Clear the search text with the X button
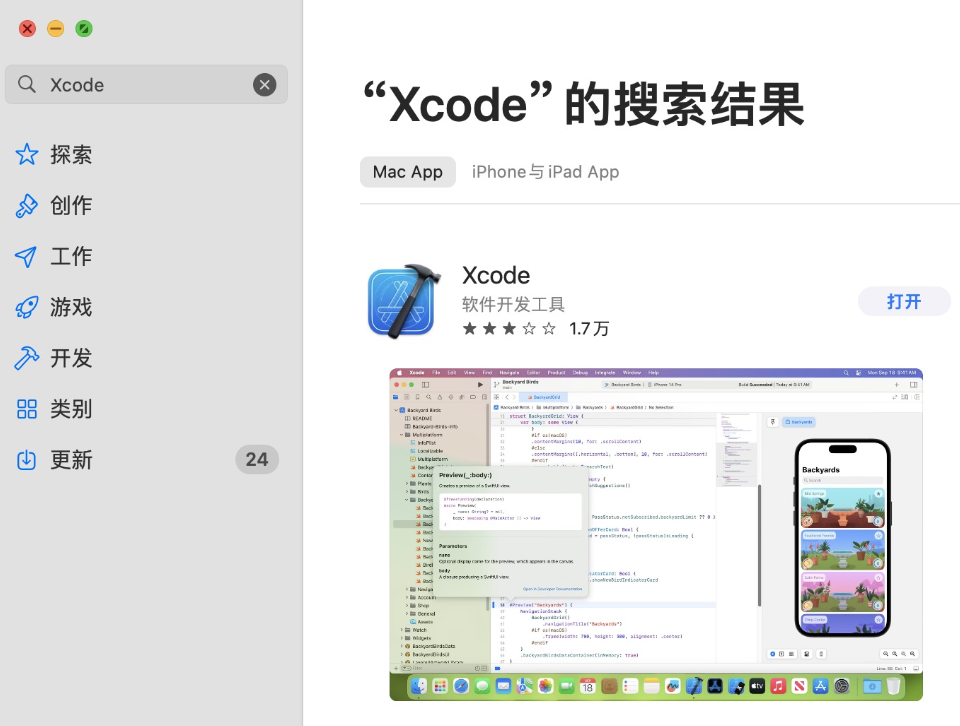Viewport: 960px width, 726px height. (x=264, y=84)
